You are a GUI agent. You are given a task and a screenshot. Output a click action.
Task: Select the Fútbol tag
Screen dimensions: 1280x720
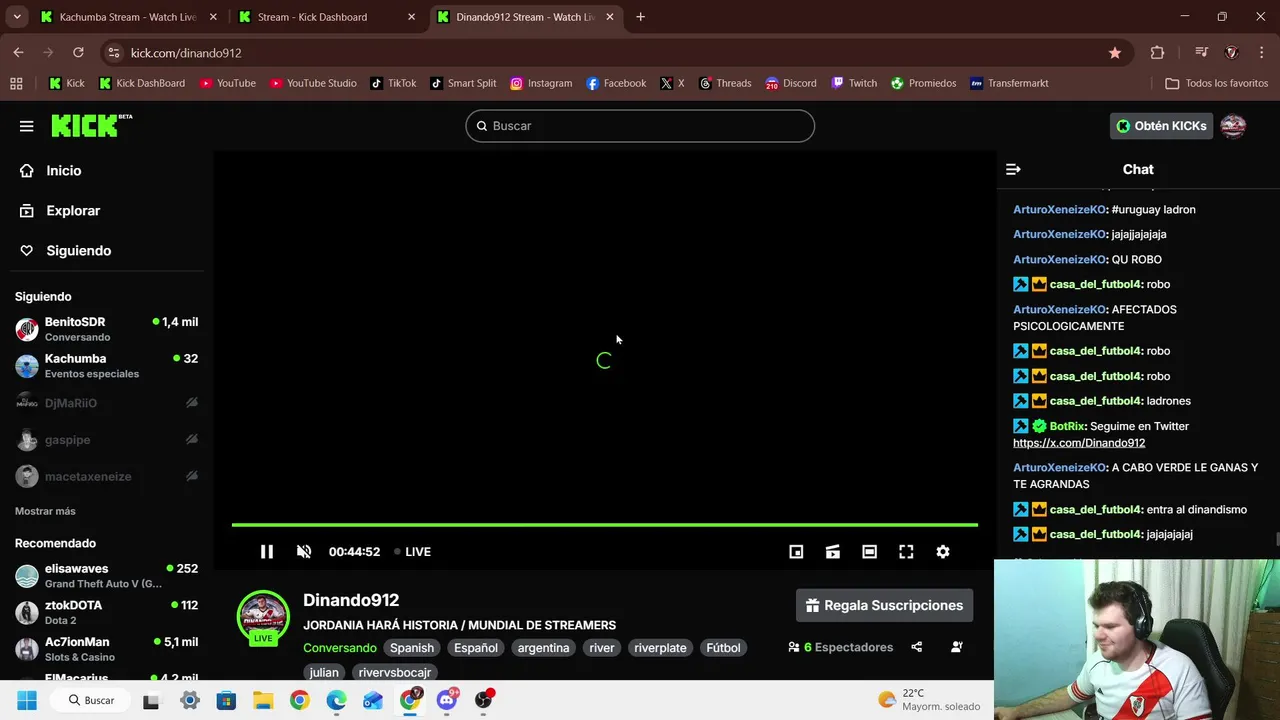pyautogui.click(x=723, y=648)
